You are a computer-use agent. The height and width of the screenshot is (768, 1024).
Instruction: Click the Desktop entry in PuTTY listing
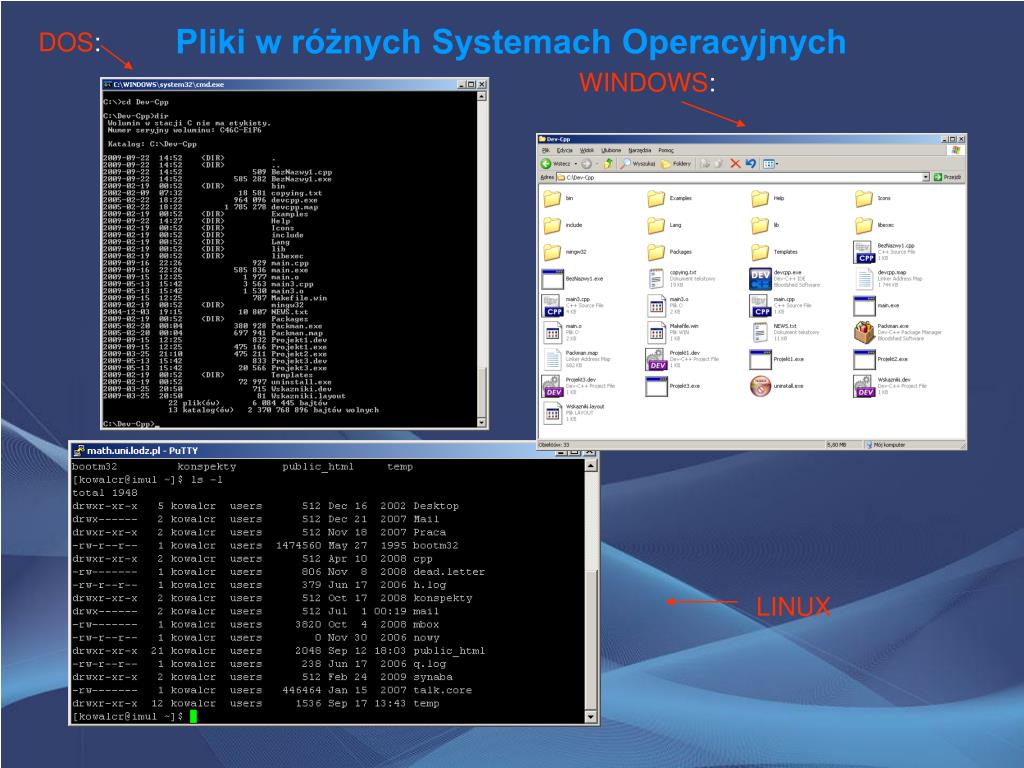point(436,506)
